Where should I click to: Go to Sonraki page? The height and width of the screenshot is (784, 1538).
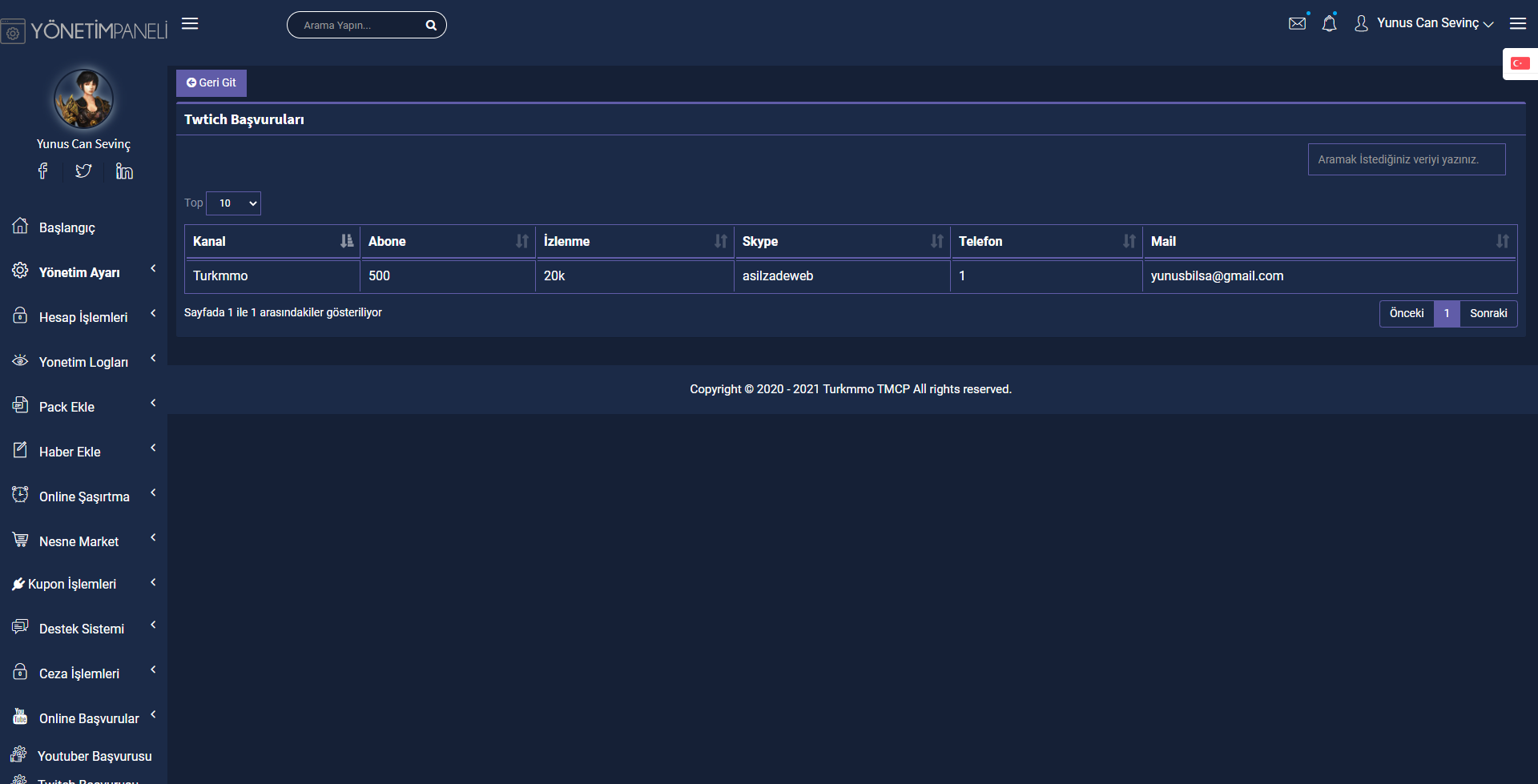tap(1488, 313)
